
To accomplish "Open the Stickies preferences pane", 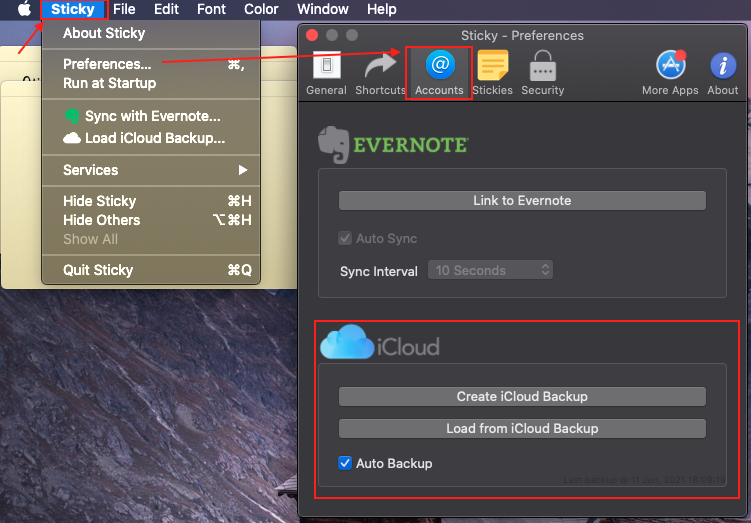I will (x=492, y=73).
